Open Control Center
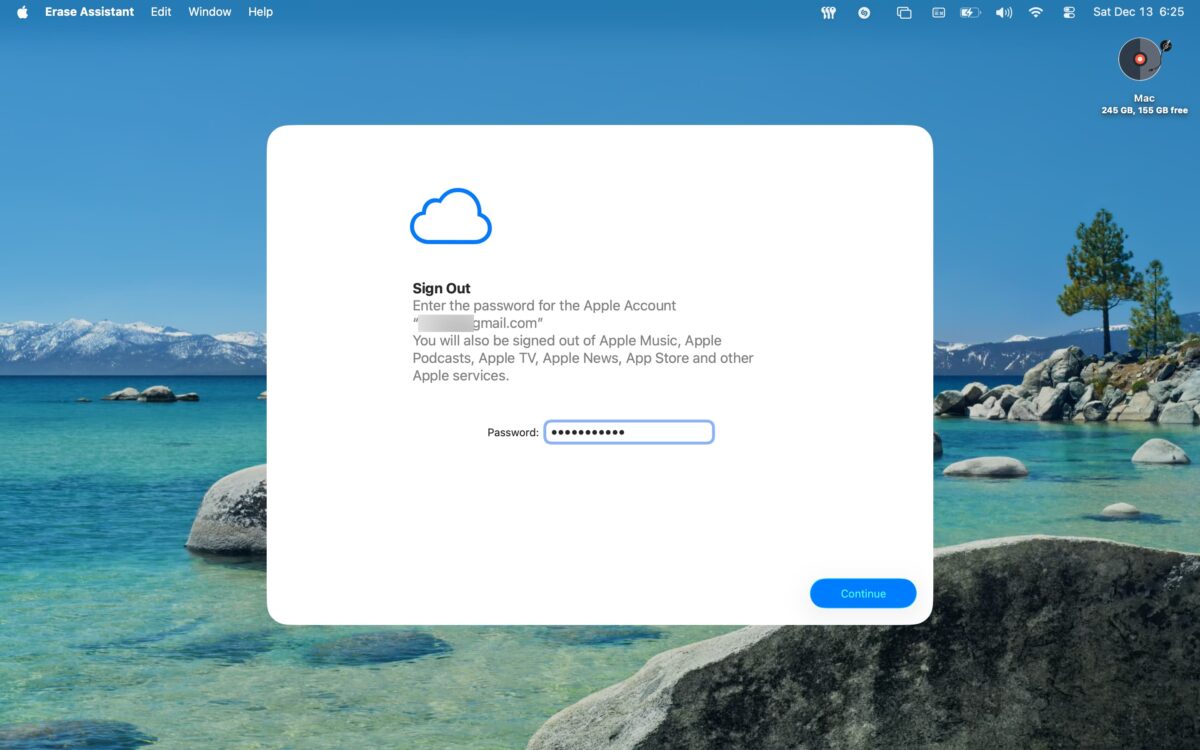Image resolution: width=1200 pixels, height=750 pixels. (1069, 12)
